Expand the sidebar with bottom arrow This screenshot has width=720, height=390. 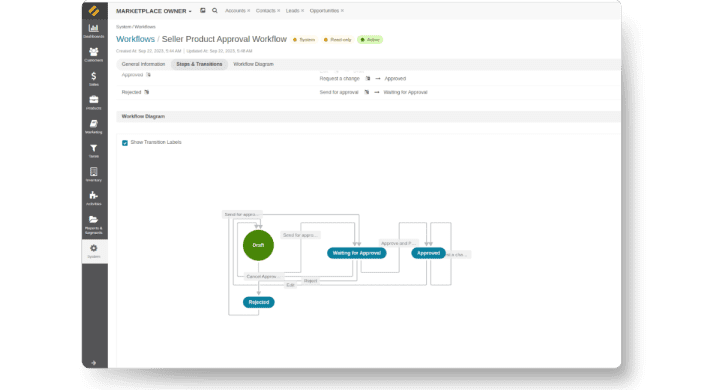(x=94, y=362)
